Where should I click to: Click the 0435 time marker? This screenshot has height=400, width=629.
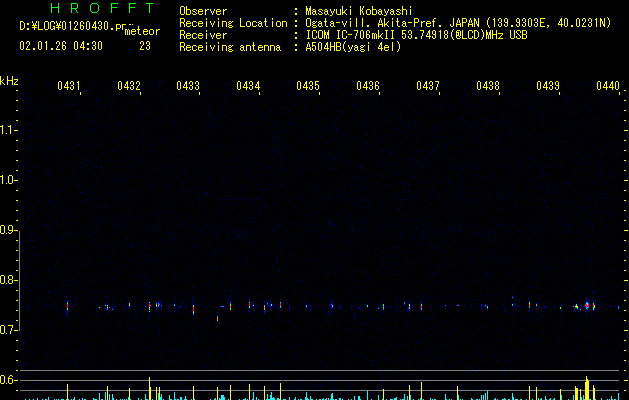(308, 86)
